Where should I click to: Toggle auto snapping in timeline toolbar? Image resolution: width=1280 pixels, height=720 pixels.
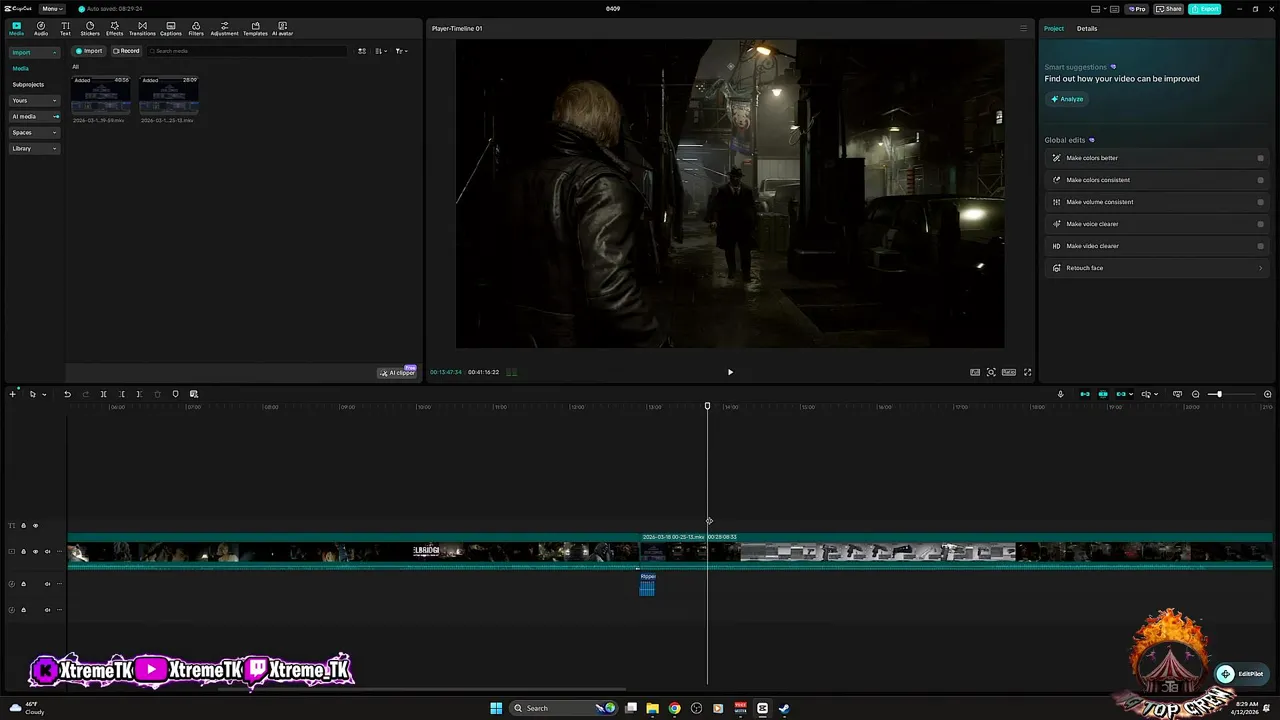pos(1103,394)
